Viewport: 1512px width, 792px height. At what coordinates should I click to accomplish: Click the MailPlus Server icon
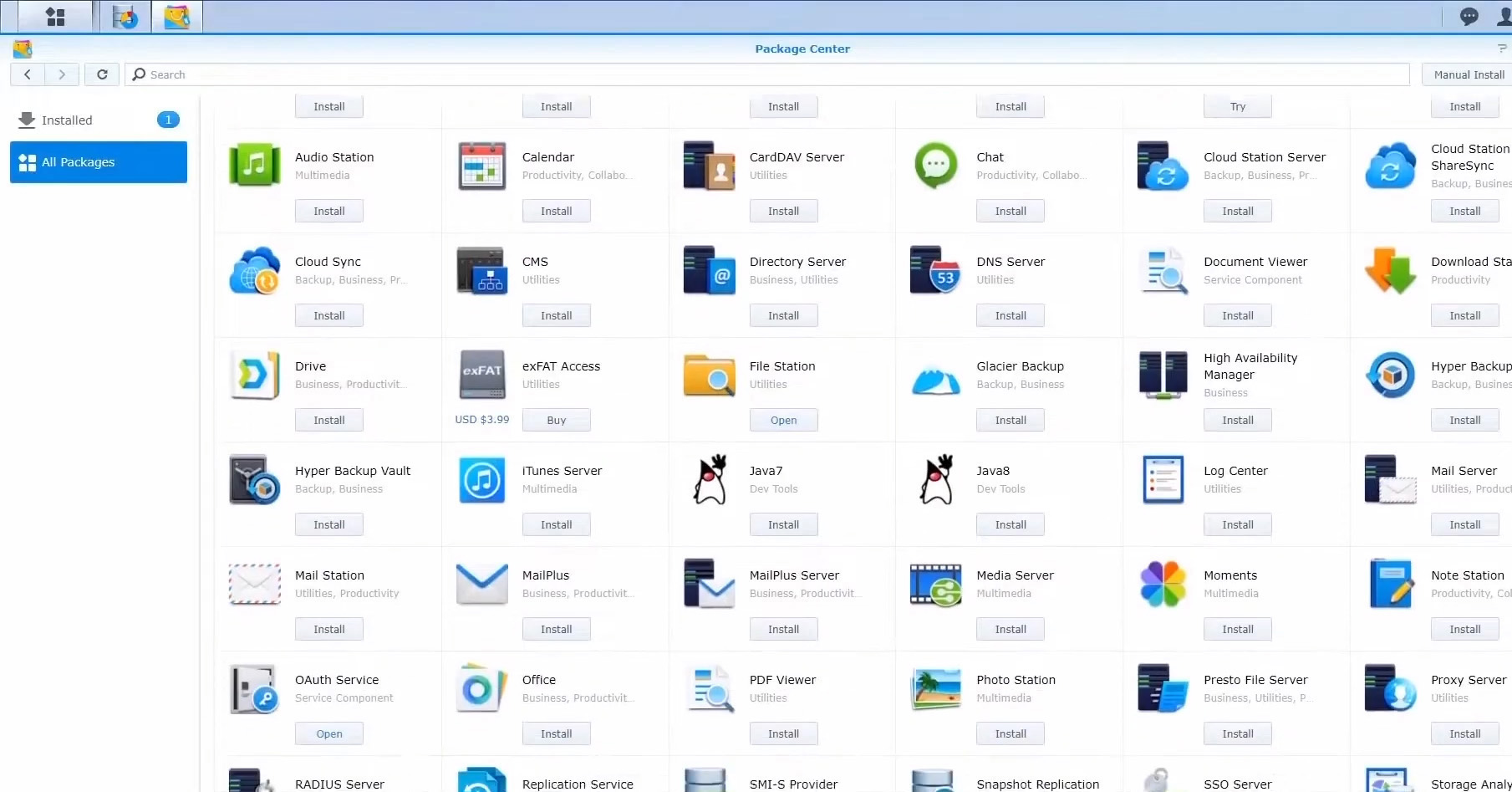[710, 583]
